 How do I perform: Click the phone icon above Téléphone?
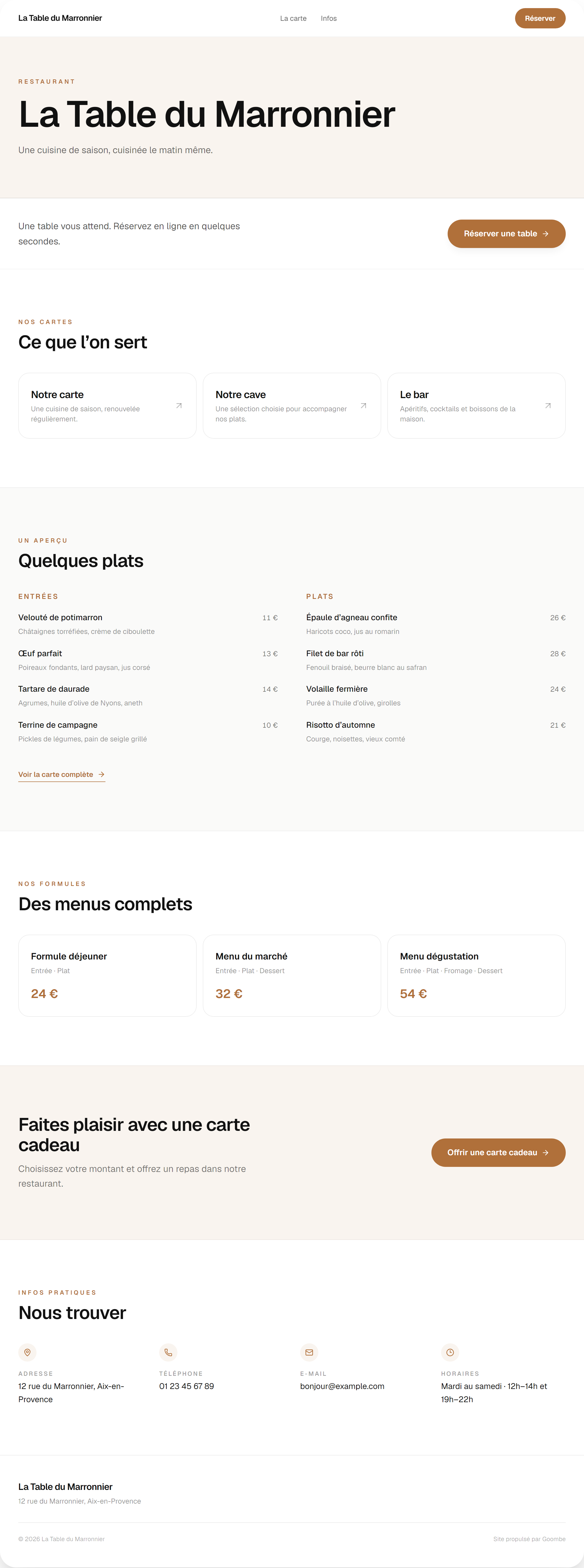tap(169, 1352)
